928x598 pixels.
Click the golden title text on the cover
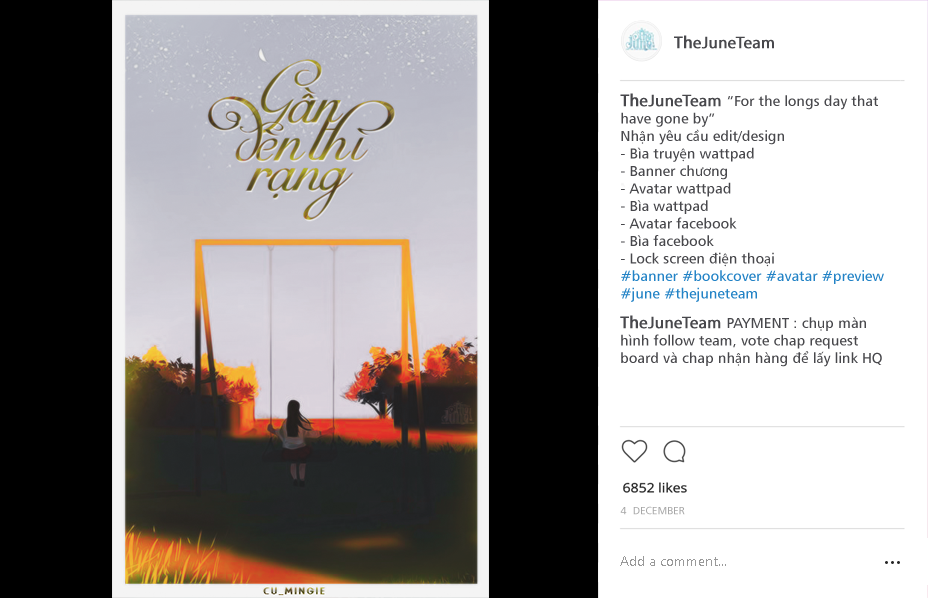pos(299,139)
